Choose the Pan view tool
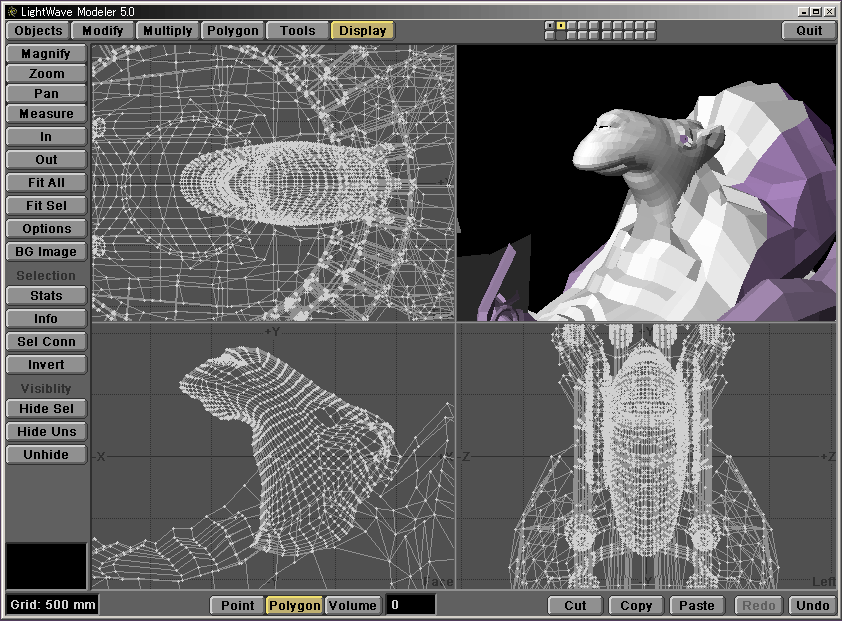The image size is (842, 621). 46,93
